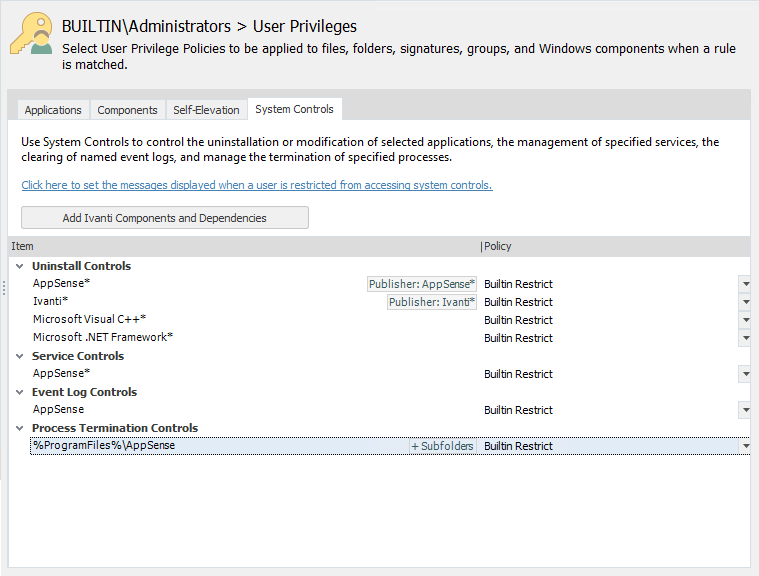
Task: Collapse the Uninstall Controls group
Action: [x=20, y=266]
